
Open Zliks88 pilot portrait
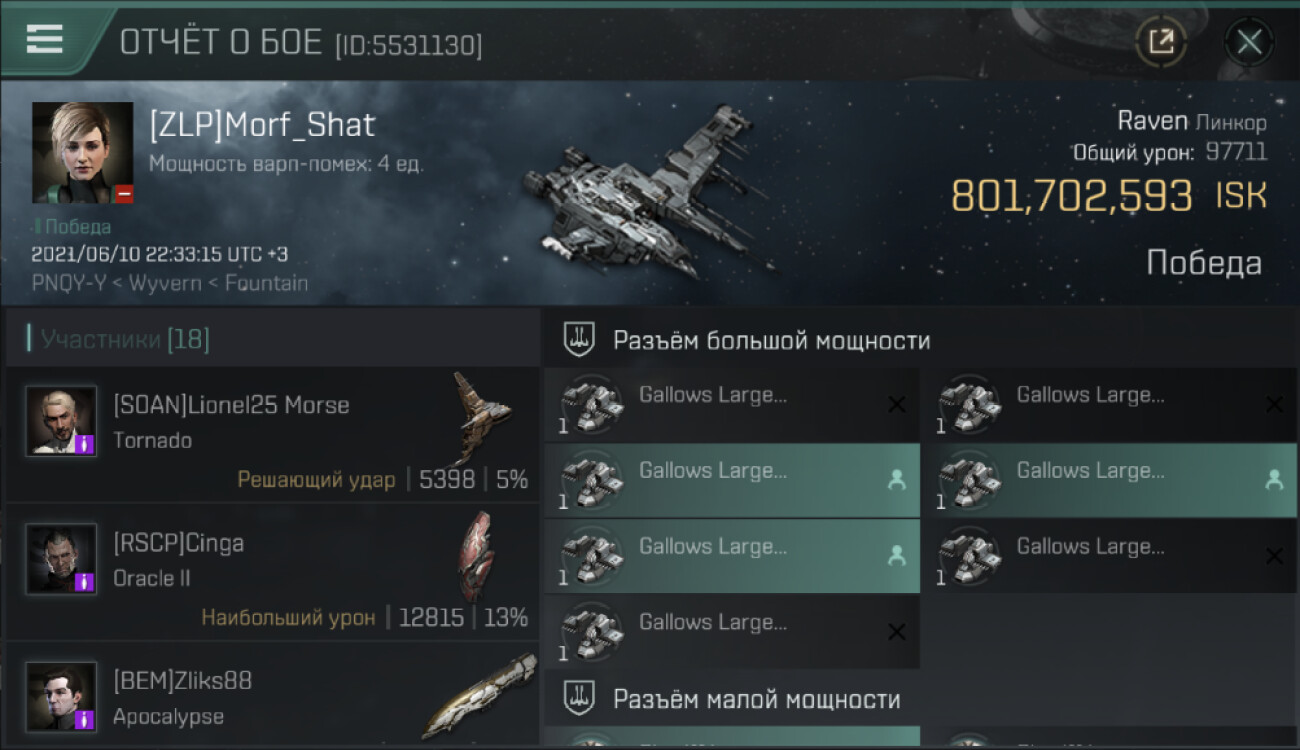click(62, 697)
